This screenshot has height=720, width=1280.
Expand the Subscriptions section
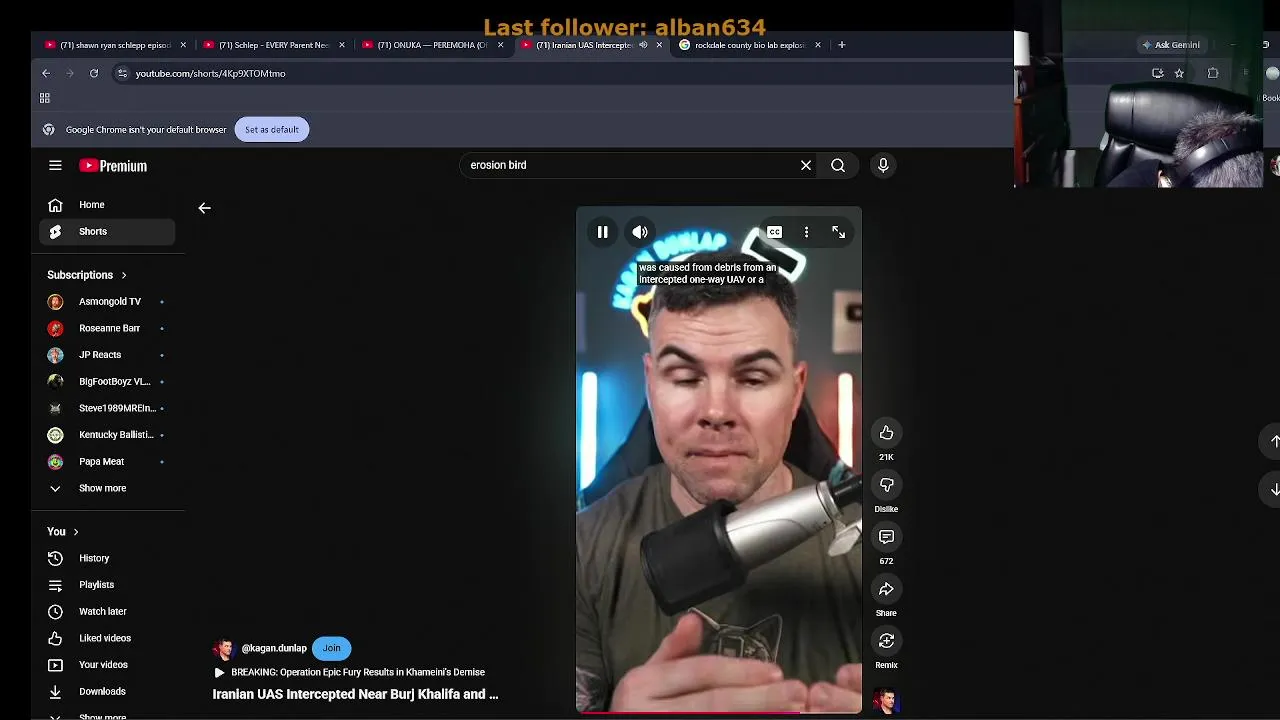tap(87, 275)
